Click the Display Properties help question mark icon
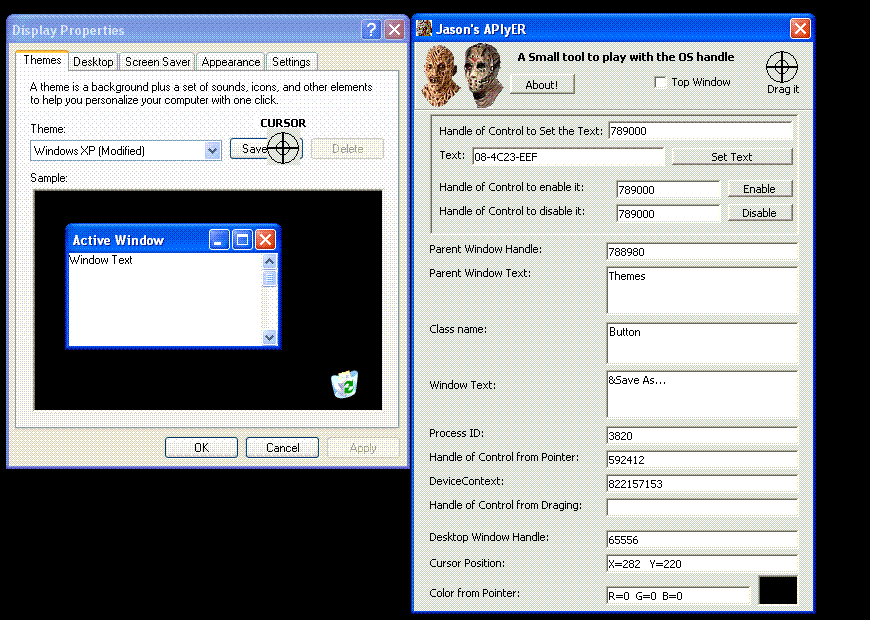Screen dimensions: 870x620 [x=371, y=30]
